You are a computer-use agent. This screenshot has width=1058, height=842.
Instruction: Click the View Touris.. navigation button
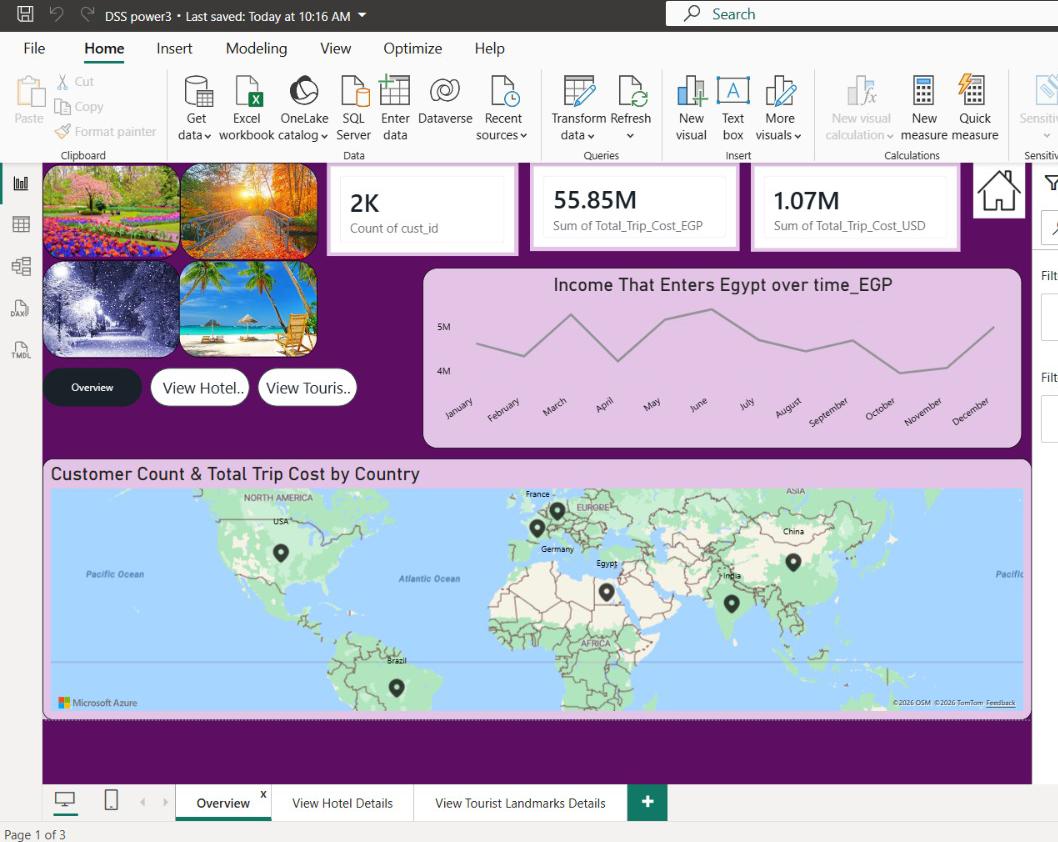click(x=308, y=387)
